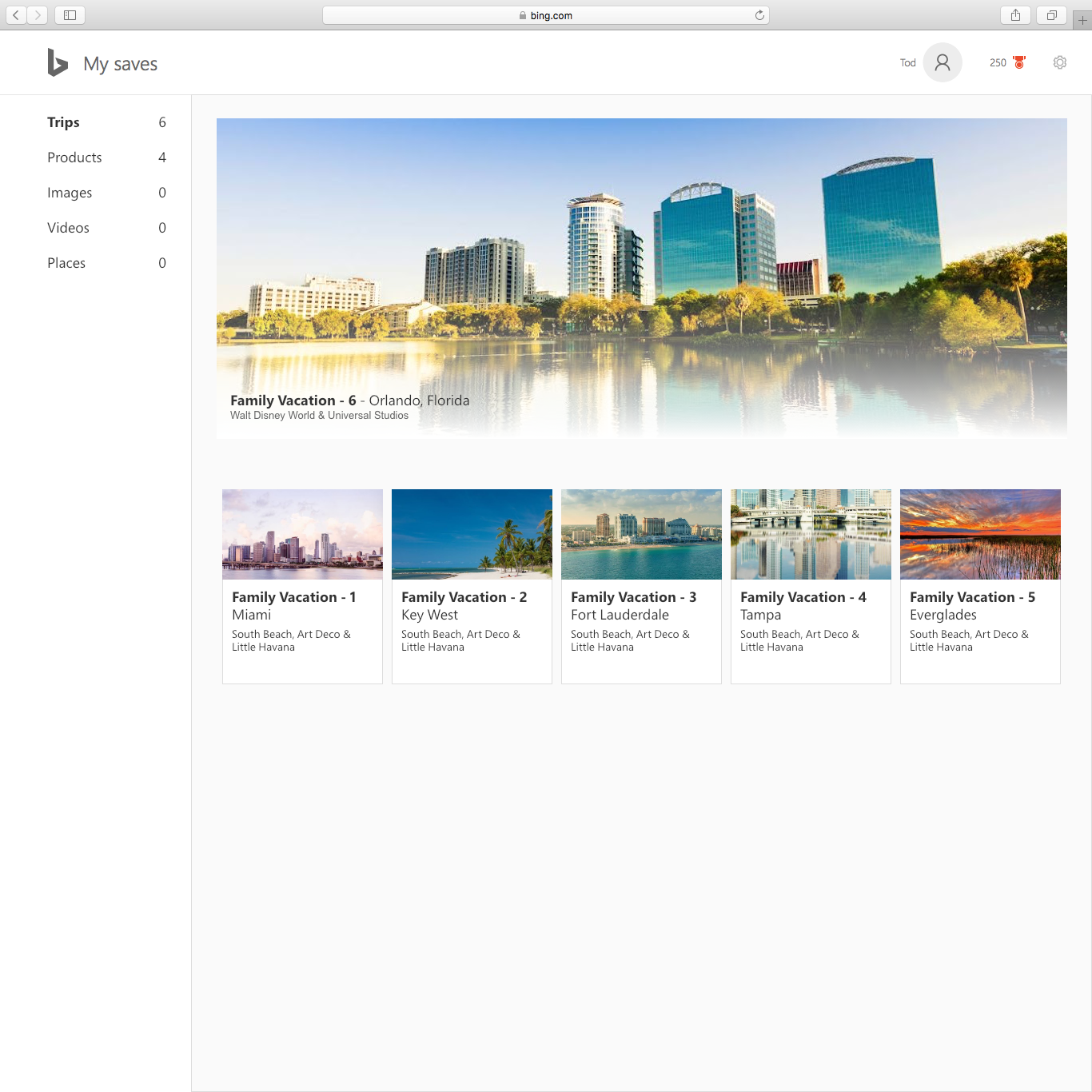Viewport: 1092px width, 1092px height.
Task: Click the Family Vacation - 1 title
Action: [x=294, y=597]
